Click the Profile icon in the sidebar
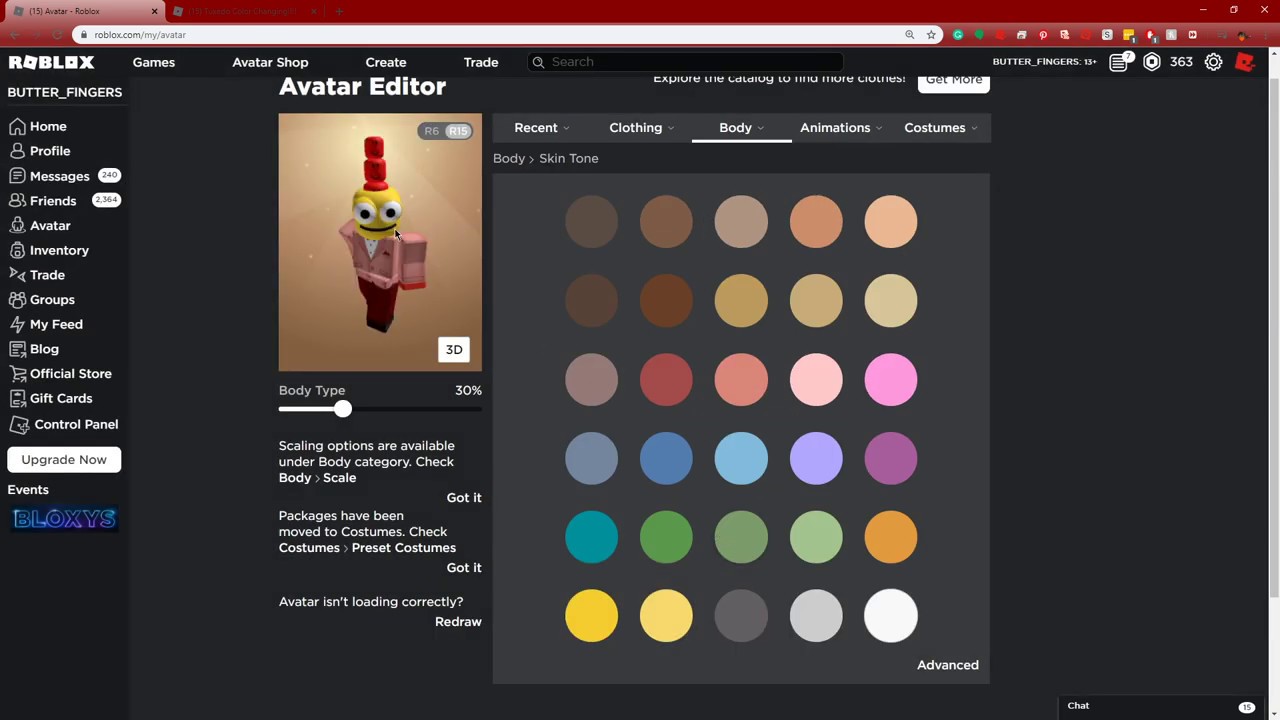 click(x=17, y=151)
